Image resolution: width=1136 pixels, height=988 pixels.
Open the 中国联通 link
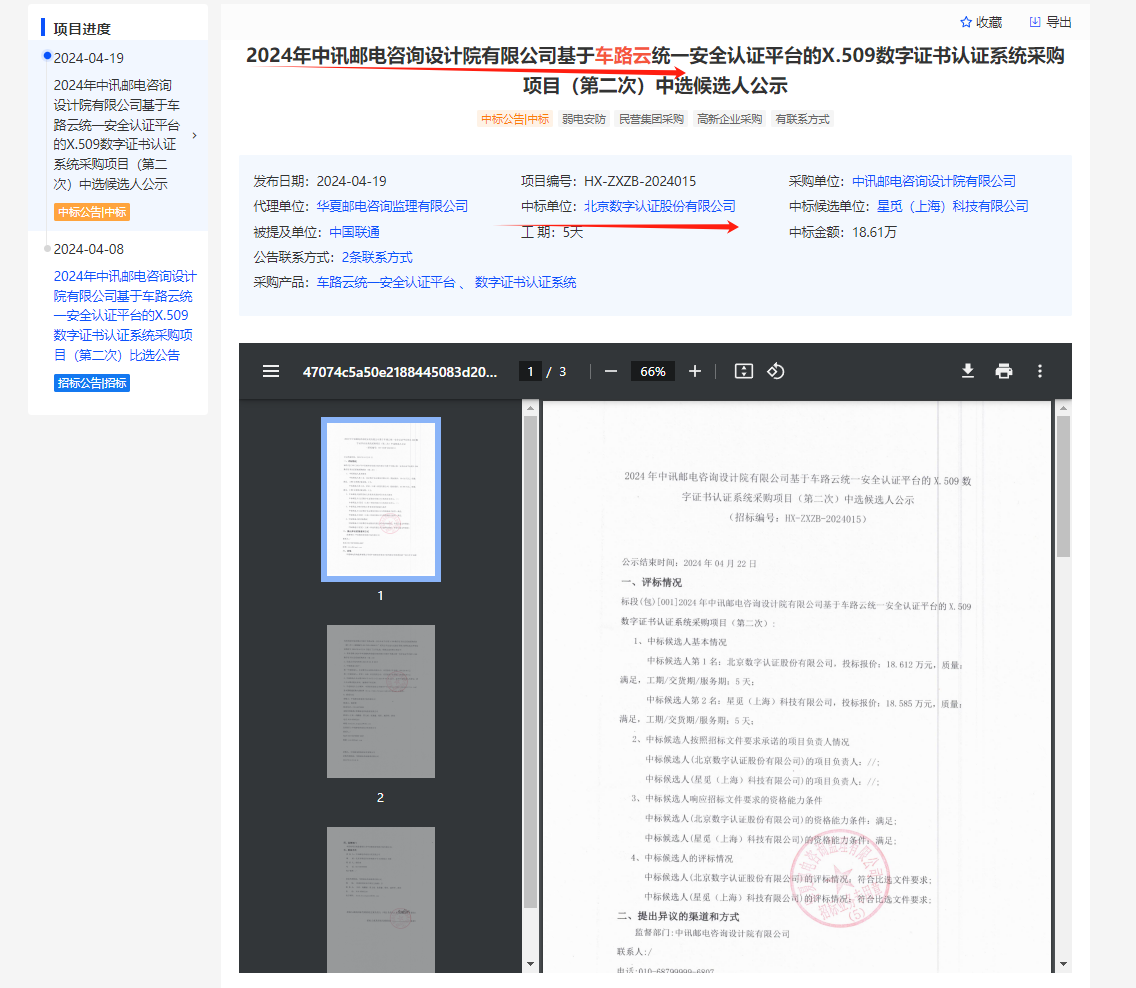click(354, 233)
